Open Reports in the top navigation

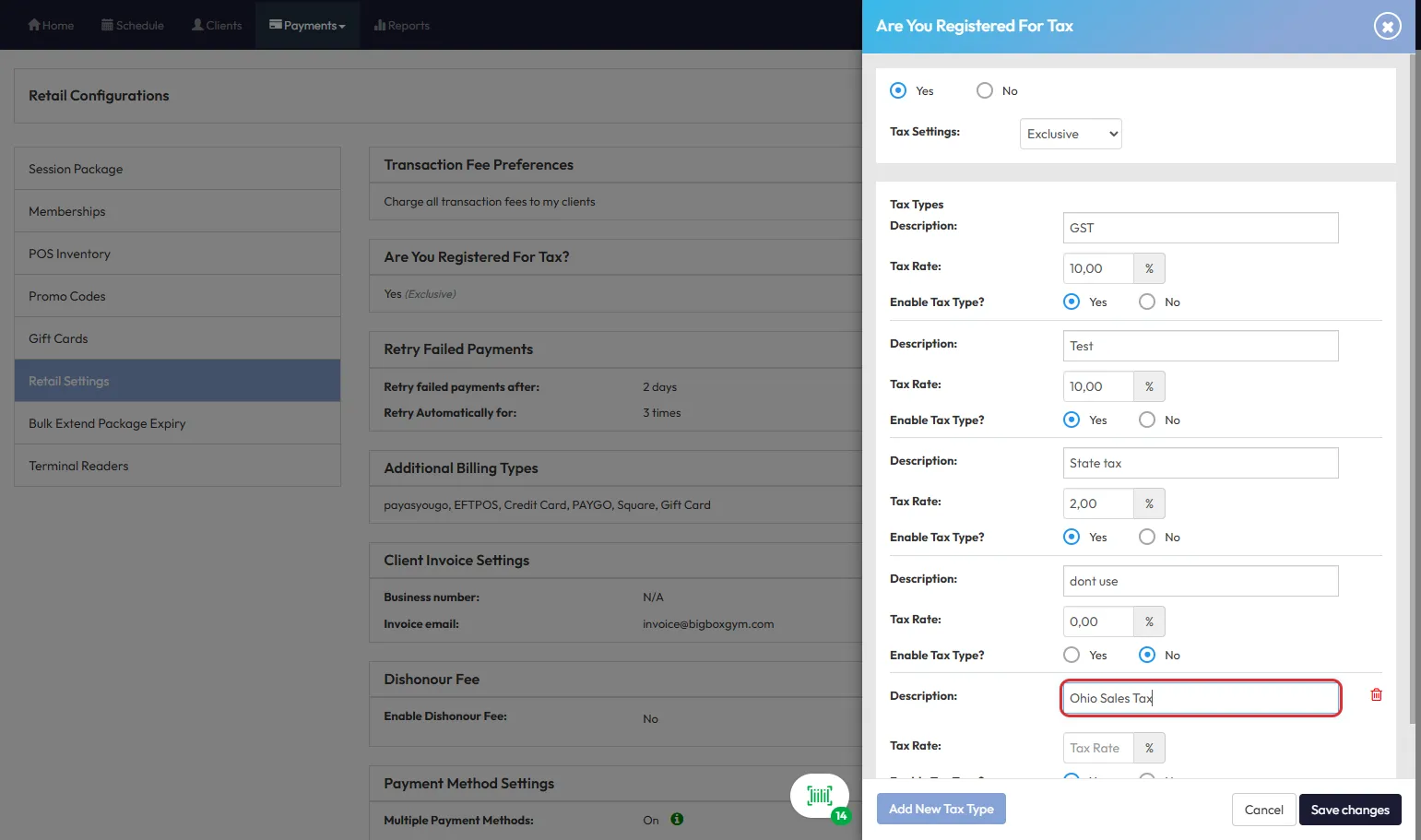click(402, 25)
